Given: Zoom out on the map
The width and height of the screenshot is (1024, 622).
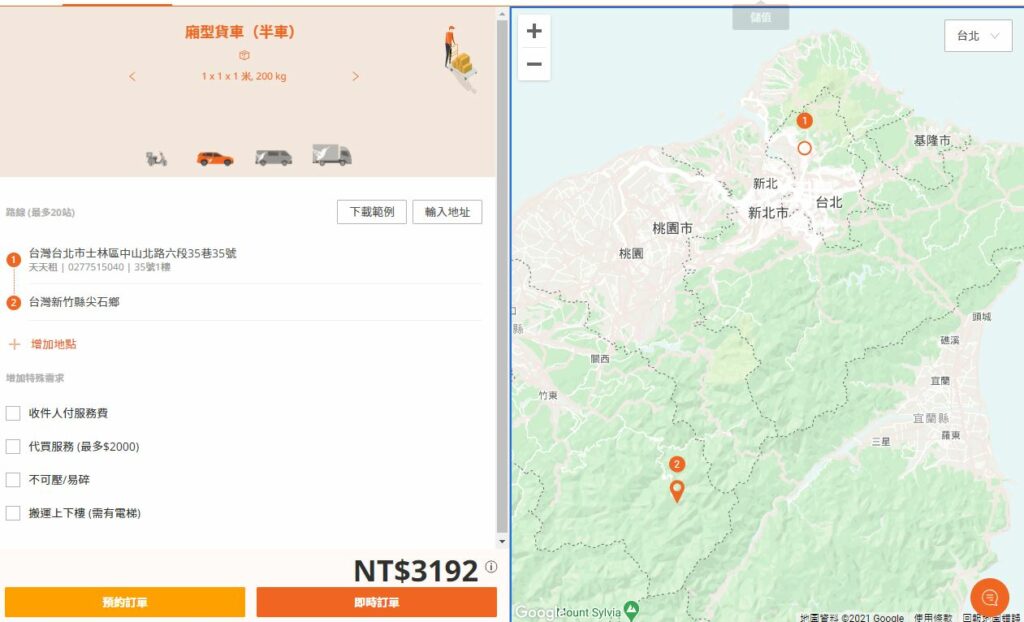Looking at the screenshot, I should tap(534, 64).
